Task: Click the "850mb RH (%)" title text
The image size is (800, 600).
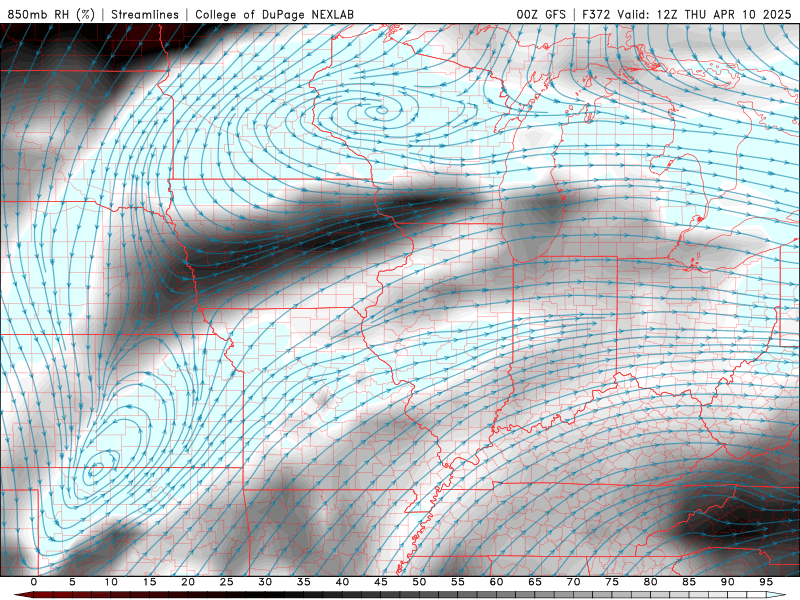Action: tap(51, 14)
